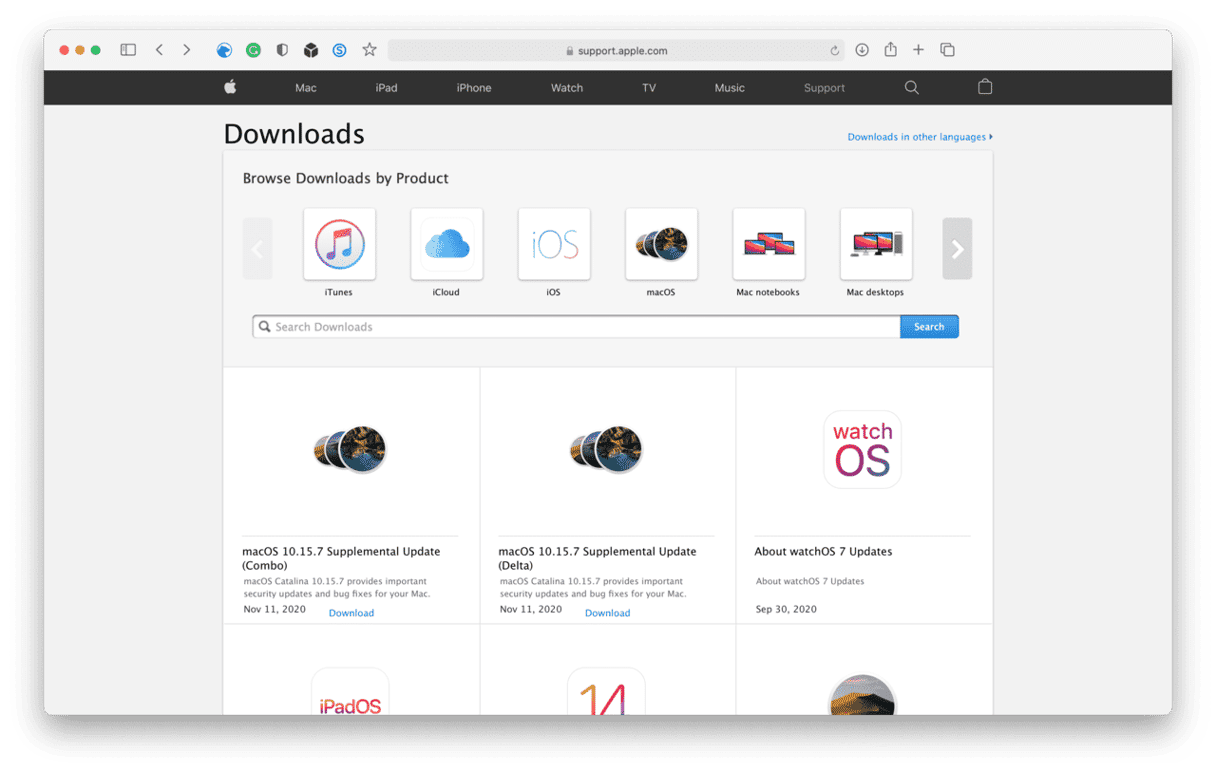This screenshot has width=1216, height=773.
Task: Browse Mac notebooks downloads
Action: click(x=769, y=244)
